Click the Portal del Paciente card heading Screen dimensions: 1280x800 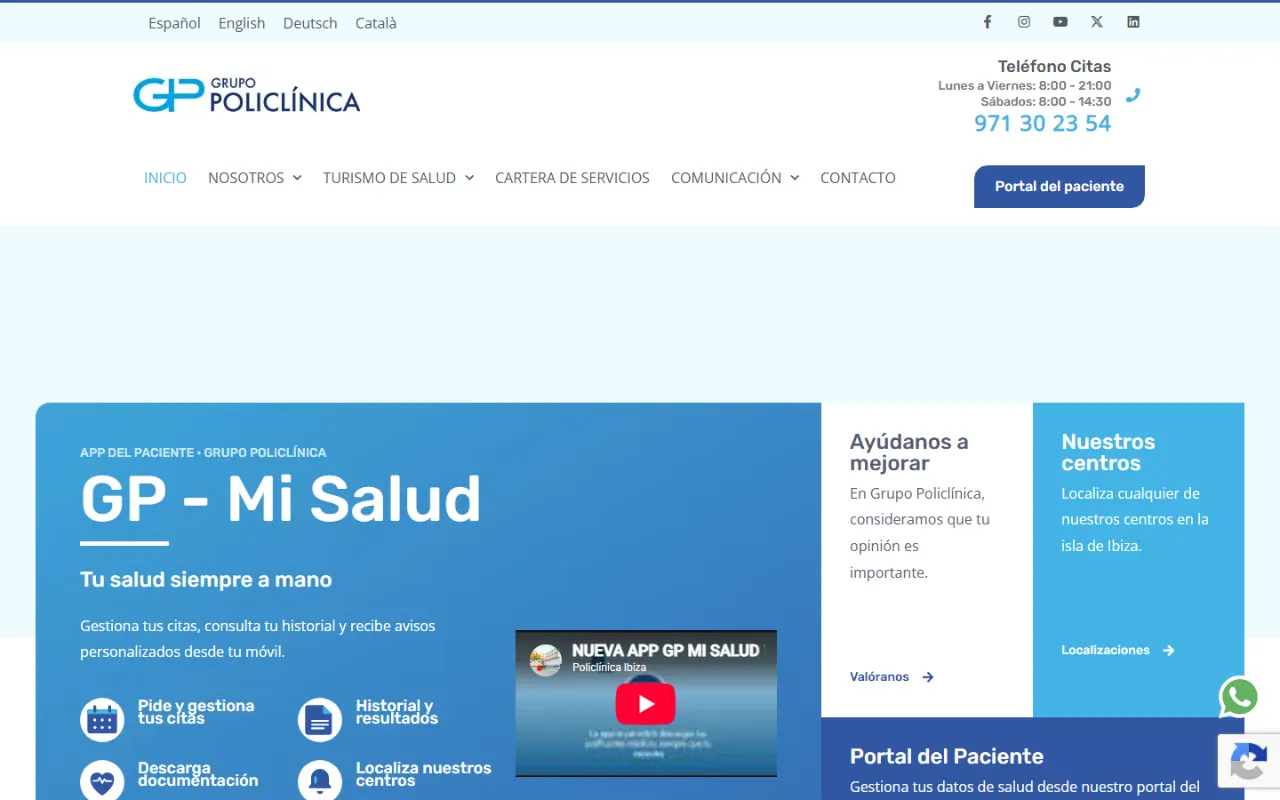point(946,756)
